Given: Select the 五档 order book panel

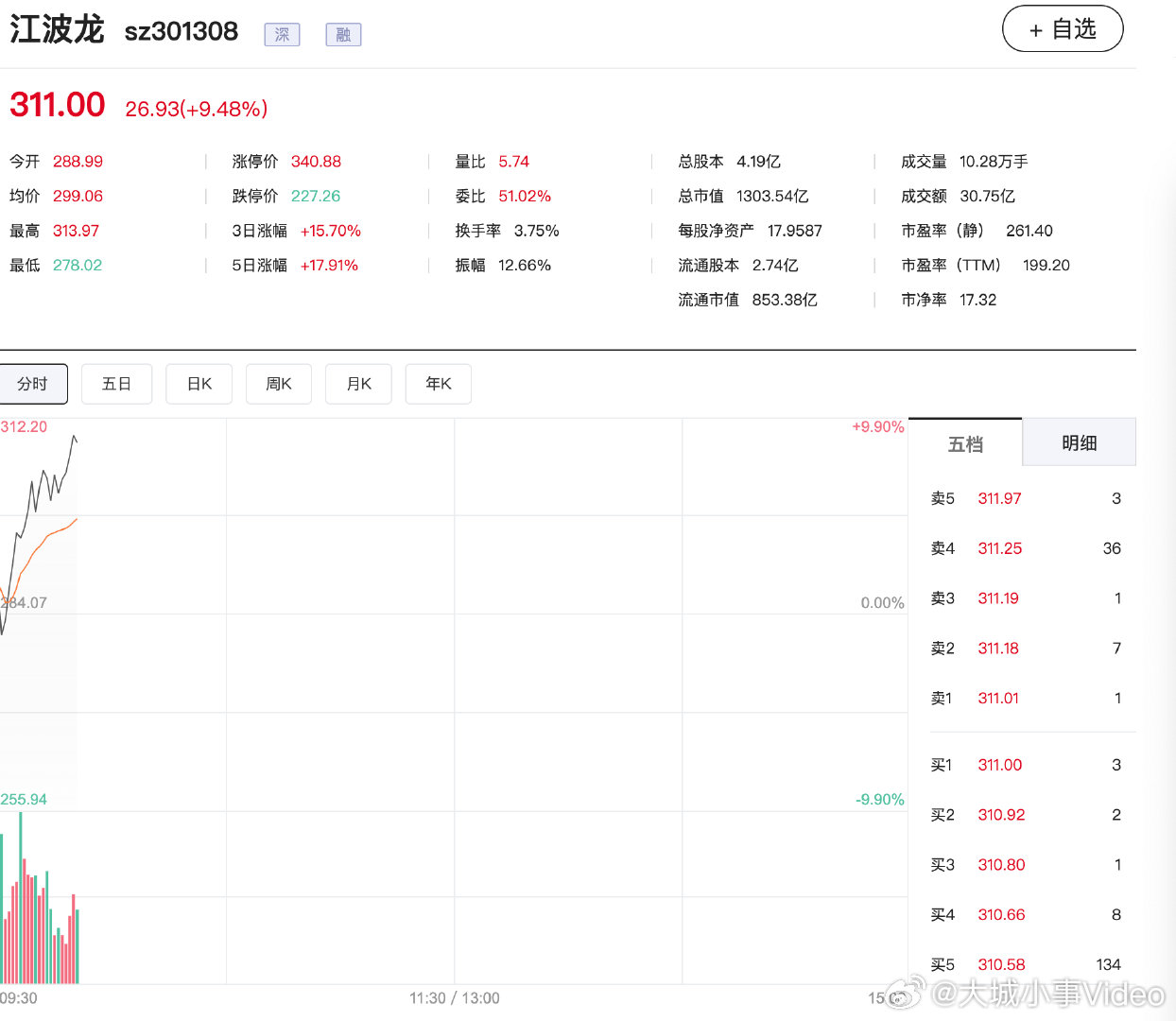Looking at the screenshot, I should click(964, 441).
